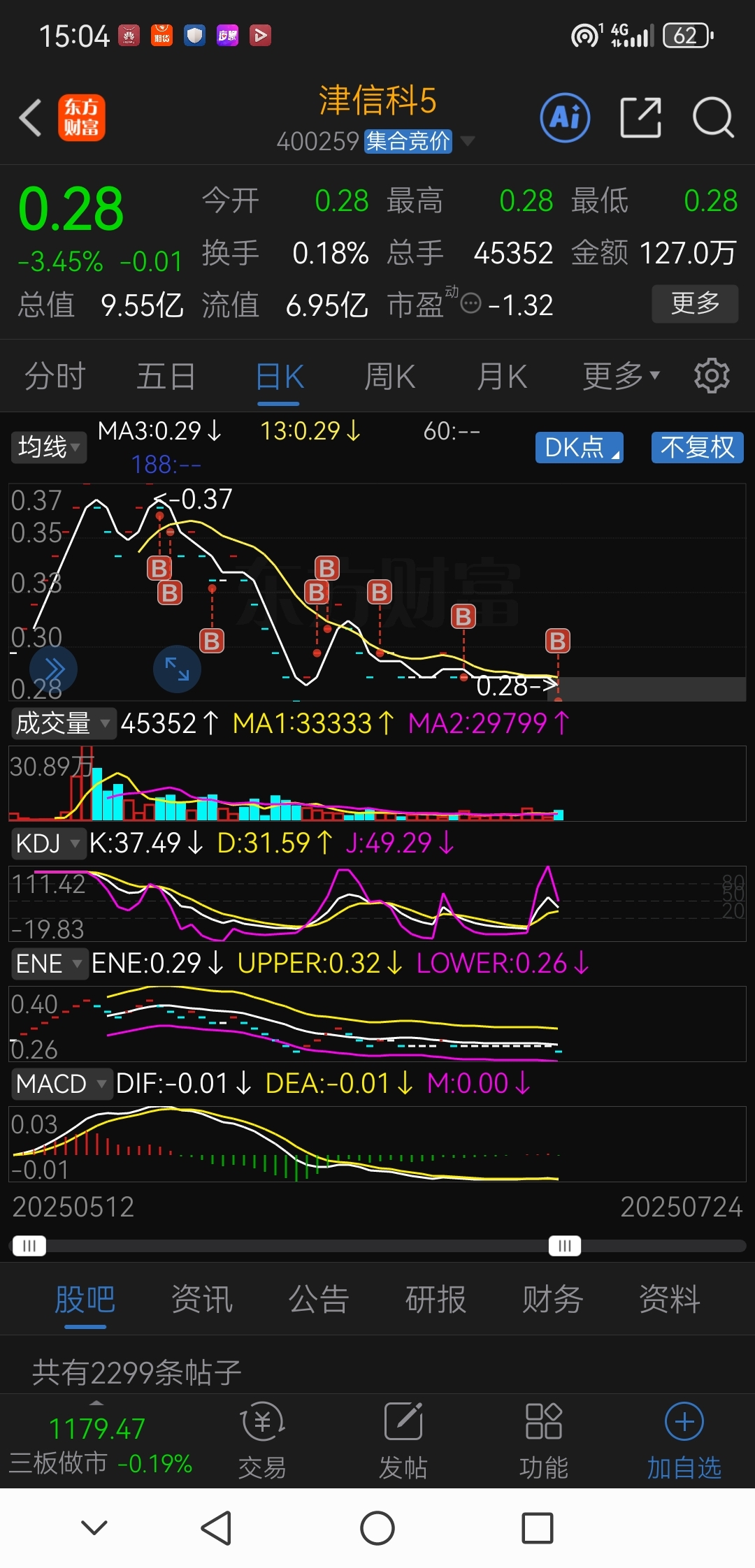Image resolution: width=755 pixels, height=1568 pixels.
Task: Expand the ENE indicator dropdown
Action: coord(49,964)
